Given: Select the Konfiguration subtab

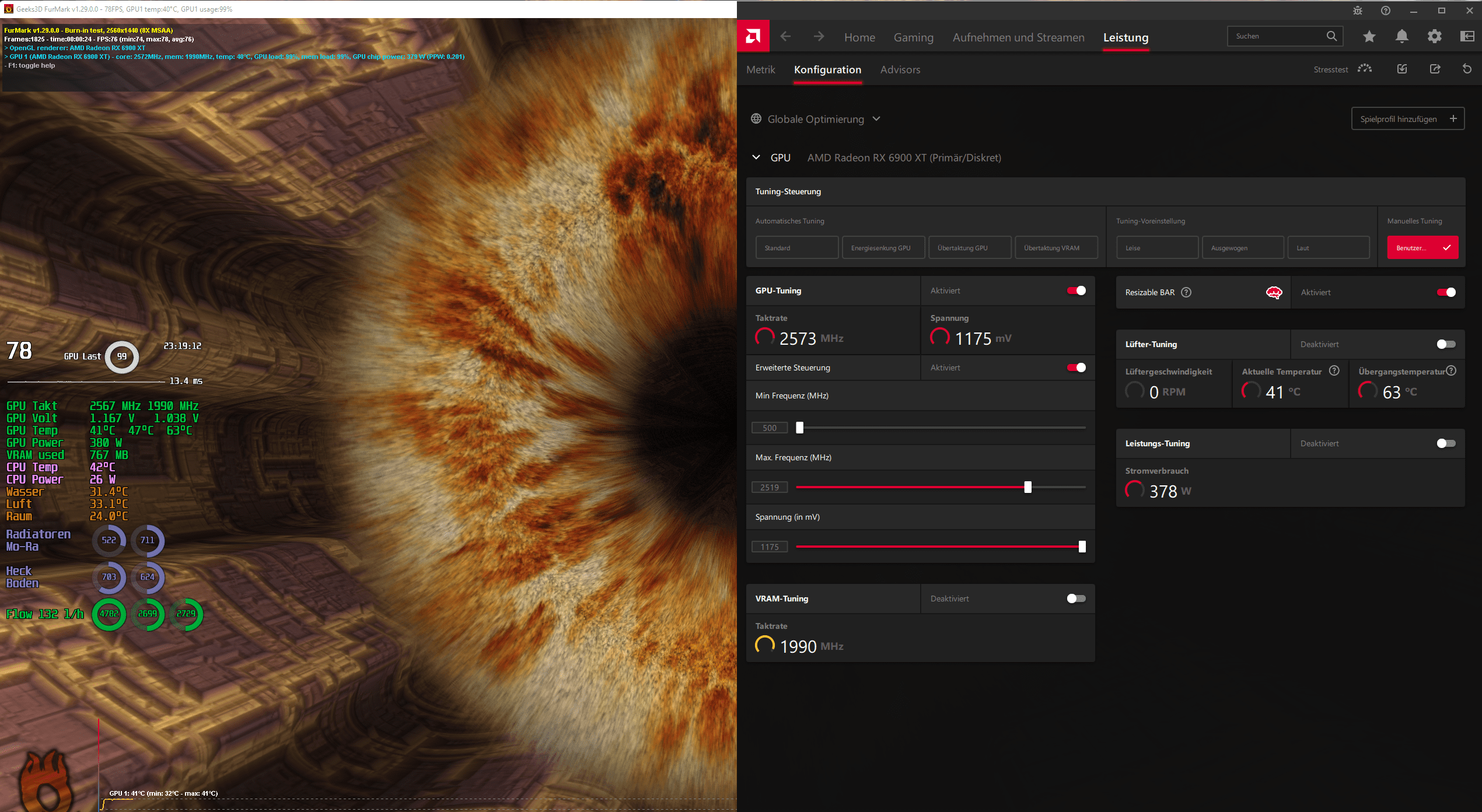Looking at the screenshot, I should pos(827,69).
